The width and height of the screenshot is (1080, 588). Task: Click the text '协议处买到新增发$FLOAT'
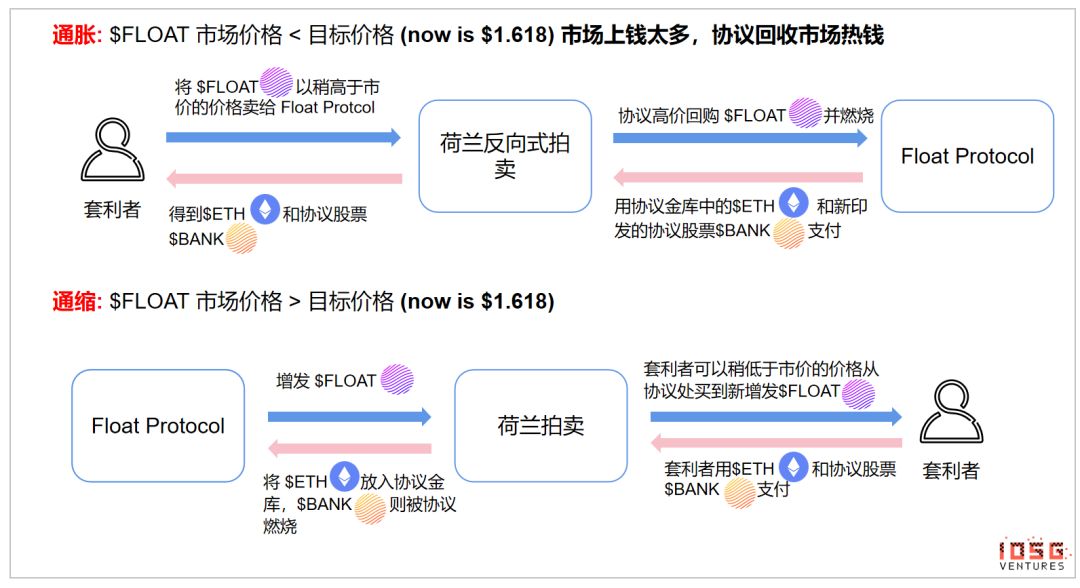741,391
